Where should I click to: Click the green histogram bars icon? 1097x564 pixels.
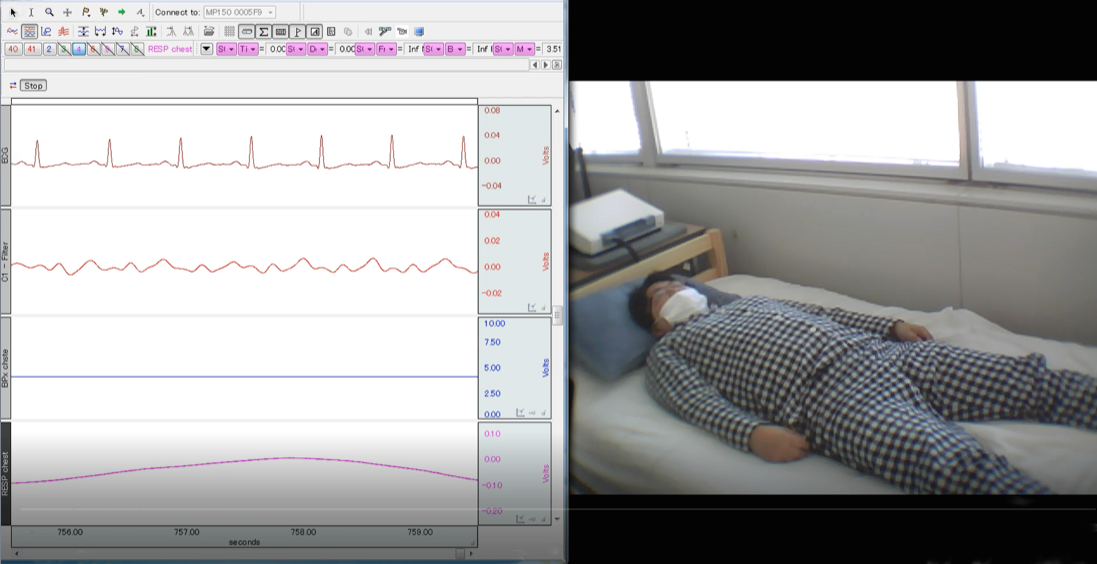151,31
